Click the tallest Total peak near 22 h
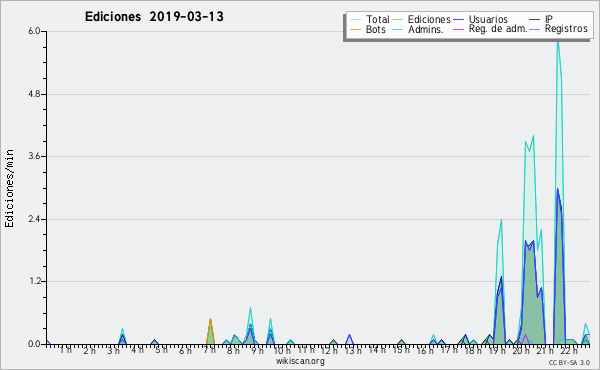This screenshot has width=600, height=370. coord(558,40)
